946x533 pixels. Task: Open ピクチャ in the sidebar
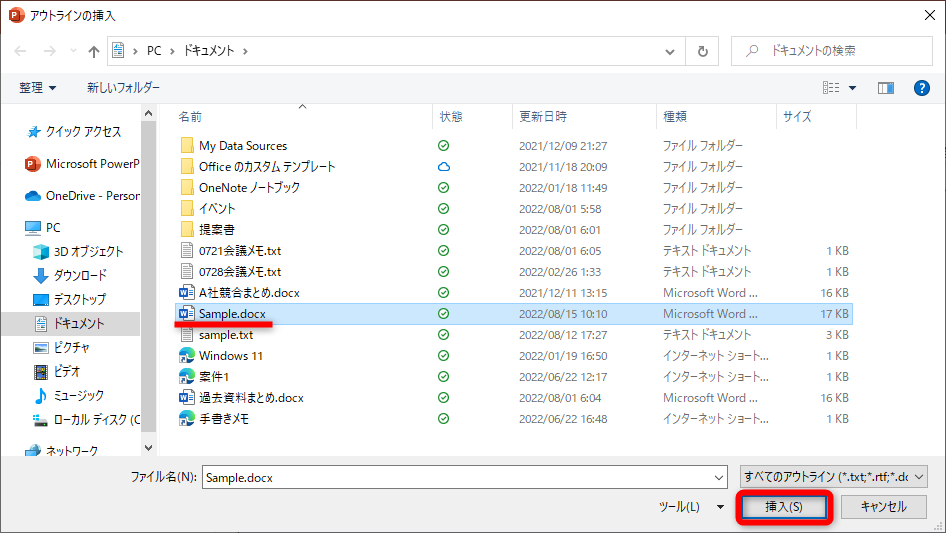tap(61, 348)
